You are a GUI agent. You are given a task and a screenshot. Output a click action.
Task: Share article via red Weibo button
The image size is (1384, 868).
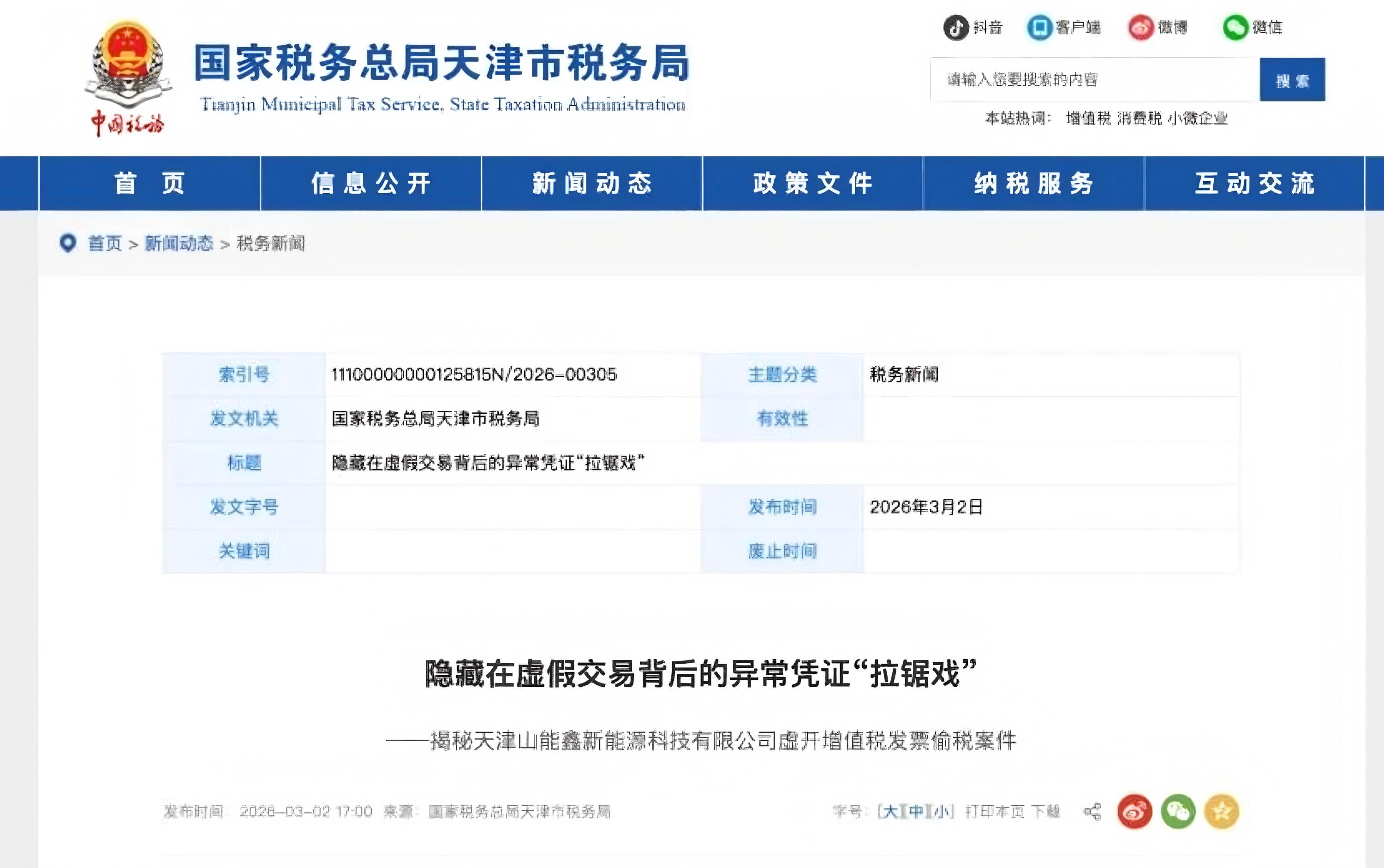coord(1135,812)
